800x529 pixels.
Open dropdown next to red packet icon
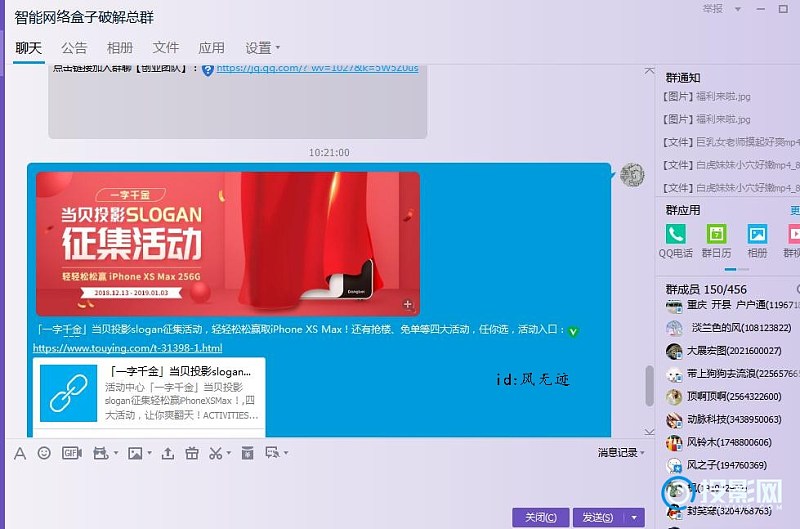[116, 453]
